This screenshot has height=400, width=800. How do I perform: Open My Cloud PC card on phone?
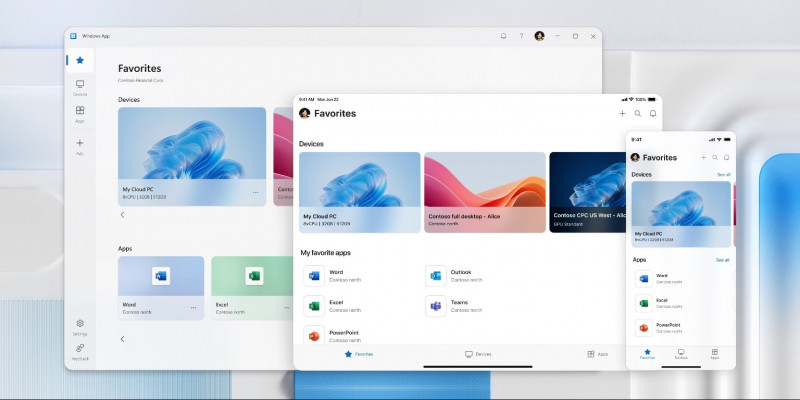coord(681,214)
